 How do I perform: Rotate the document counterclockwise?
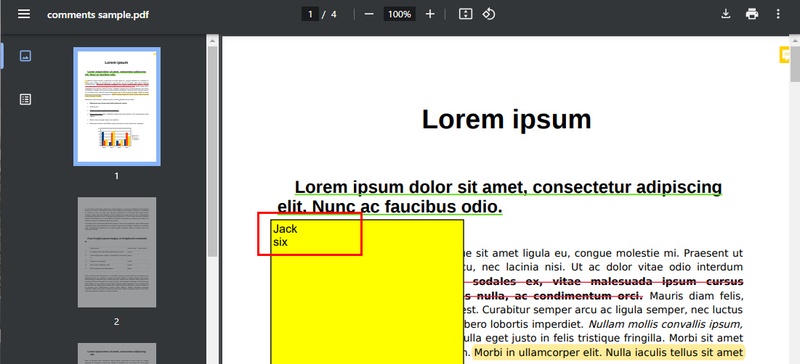(x=489, y=14)
